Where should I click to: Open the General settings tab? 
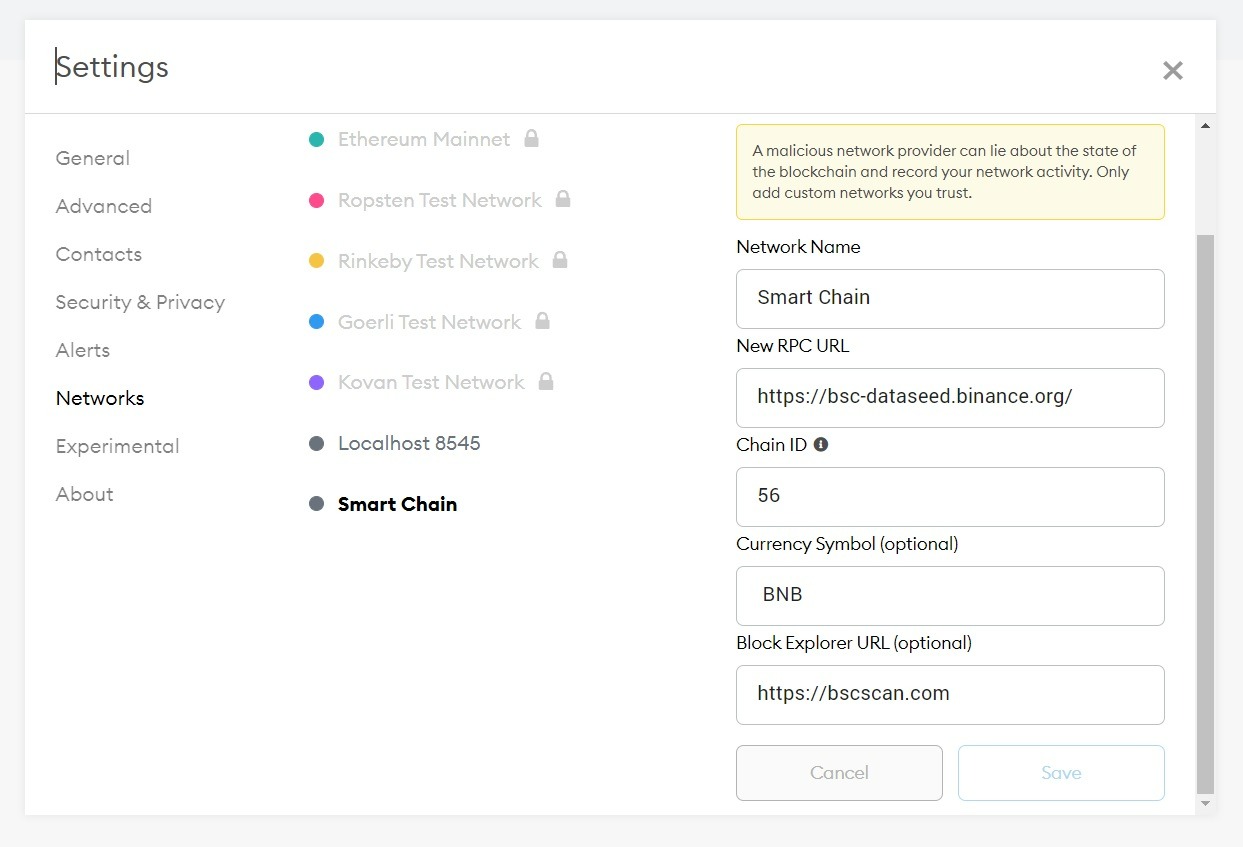[x=93, y=158]
